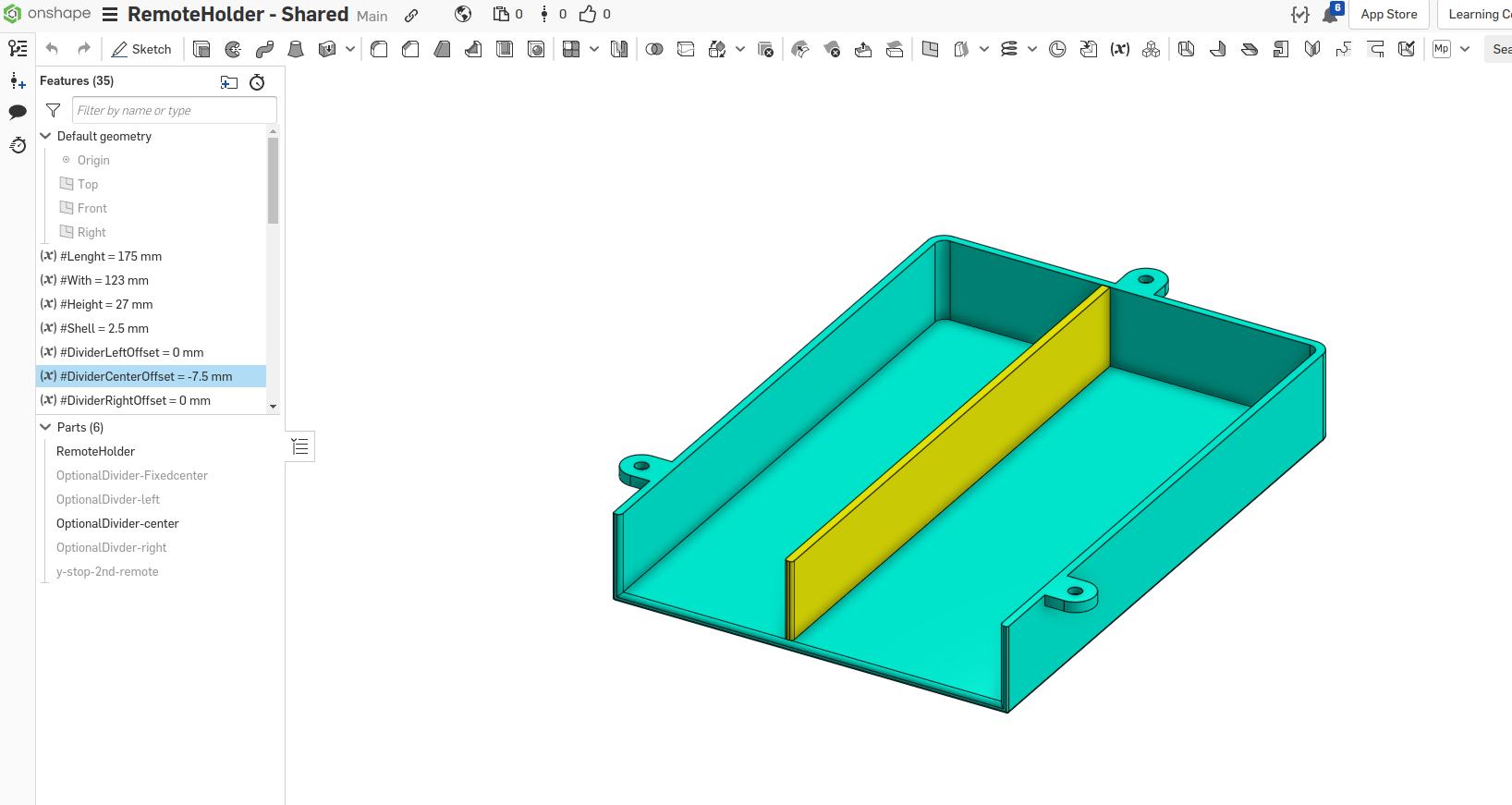
Task: Open the dropdown next to the Helix tool
Action: click(1031, 49)
